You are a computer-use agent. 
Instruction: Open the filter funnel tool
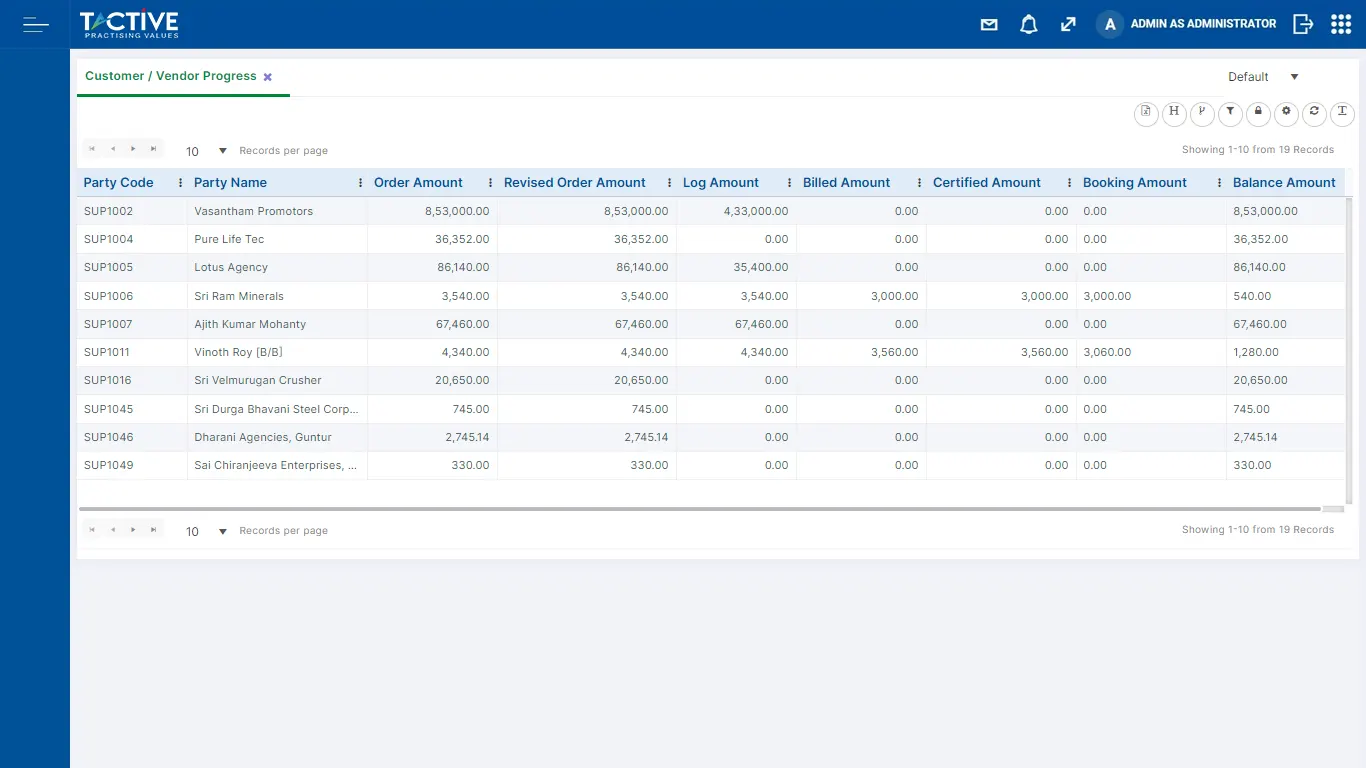pyautogui.click(x=1230, y=113)
